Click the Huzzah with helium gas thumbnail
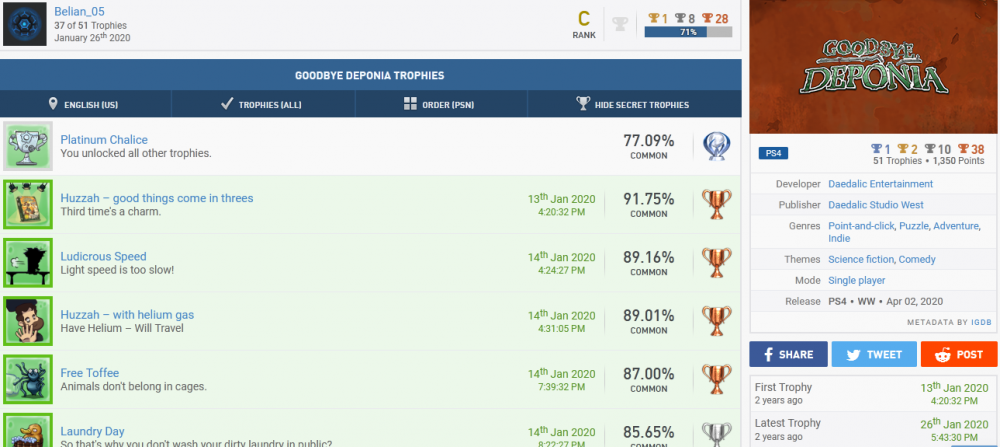 tap(27, 321)
